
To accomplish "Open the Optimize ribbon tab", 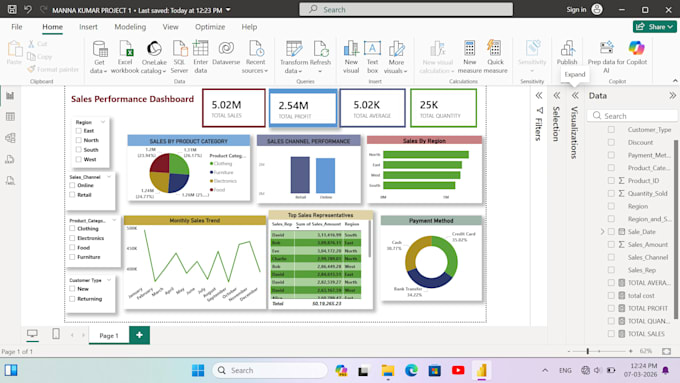I will coord(210,27).
